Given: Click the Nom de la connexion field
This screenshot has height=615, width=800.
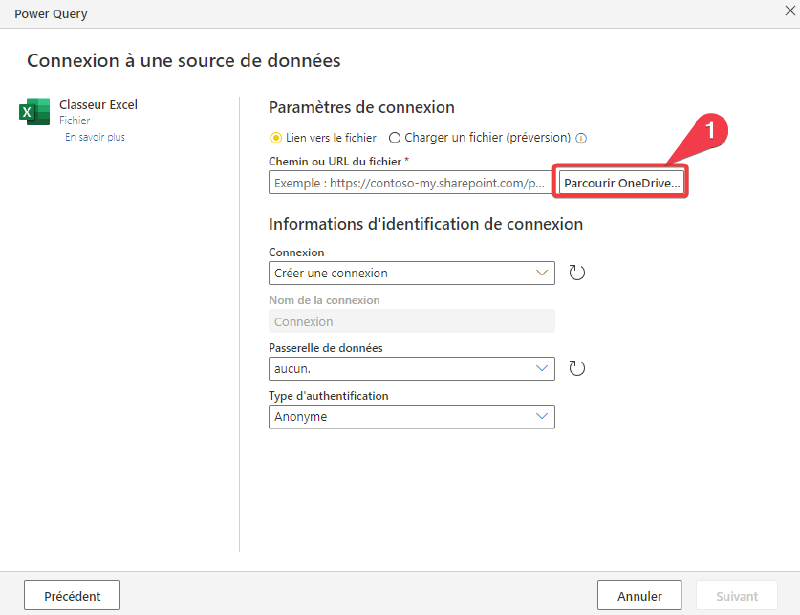Looking at the screenshot, I should point(412,321).
